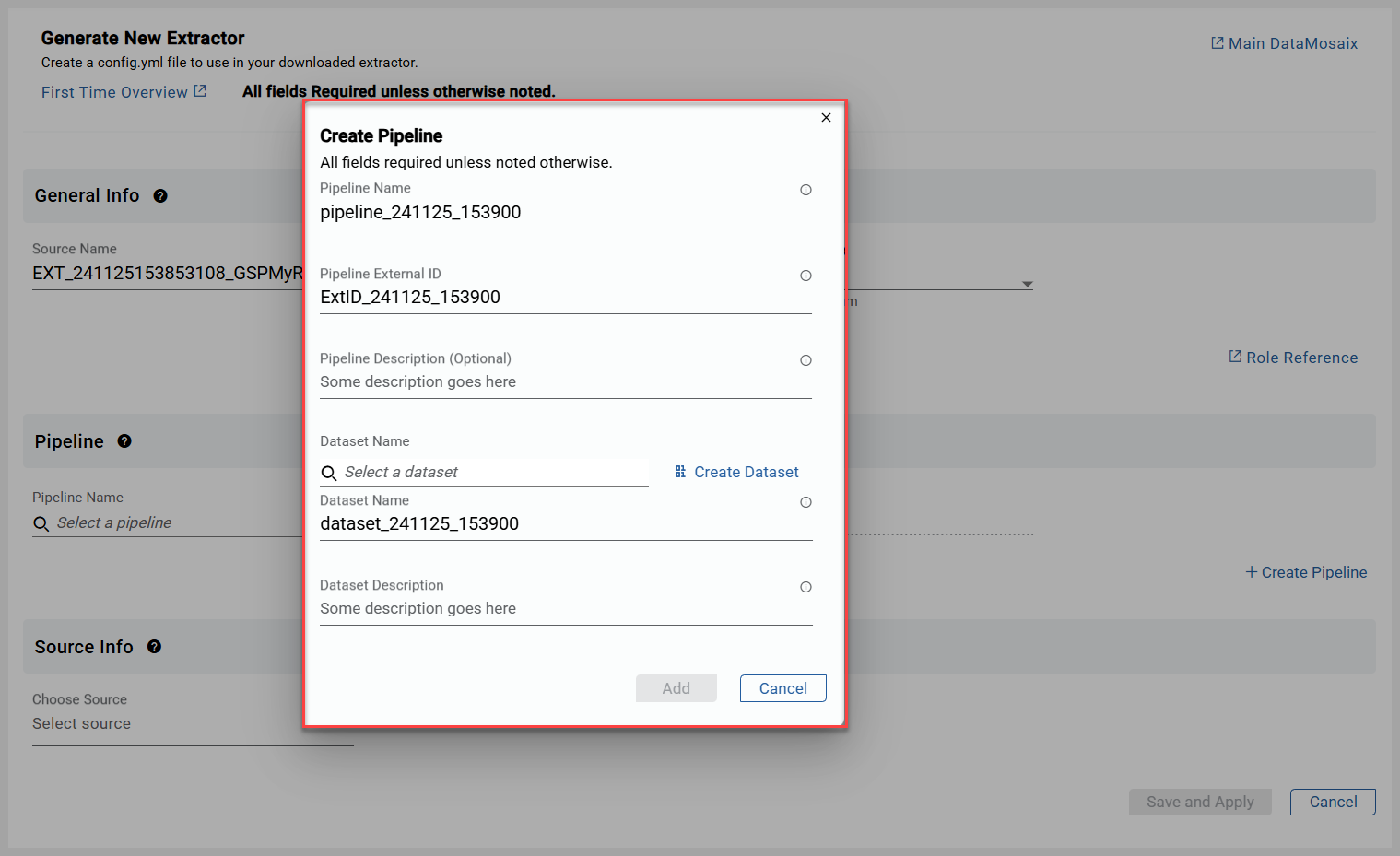Show info for Pipeline Description field
1400x856 pixels.
point(806,360)
